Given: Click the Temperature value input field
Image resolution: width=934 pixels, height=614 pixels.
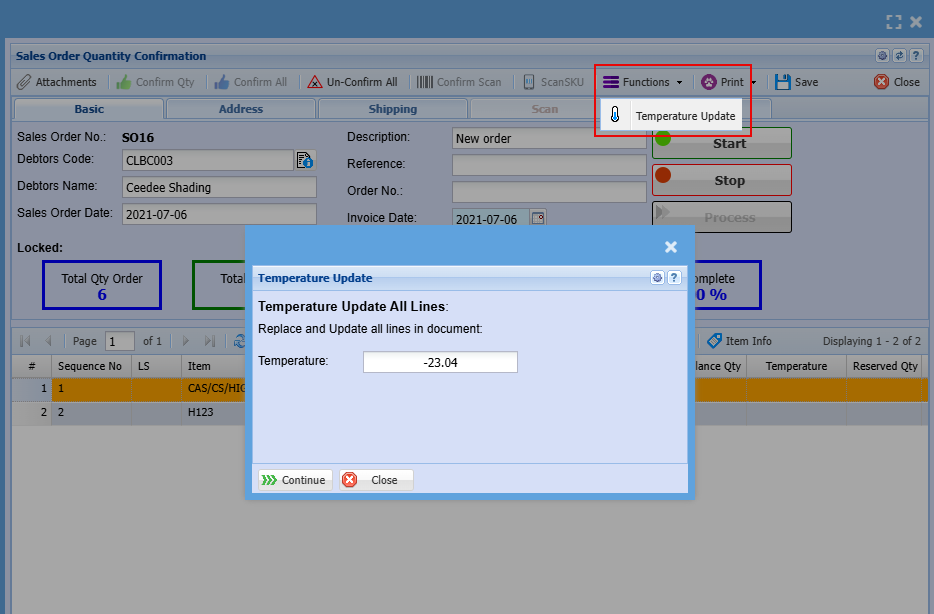Looking at the screenshot, I should [440, 362].
